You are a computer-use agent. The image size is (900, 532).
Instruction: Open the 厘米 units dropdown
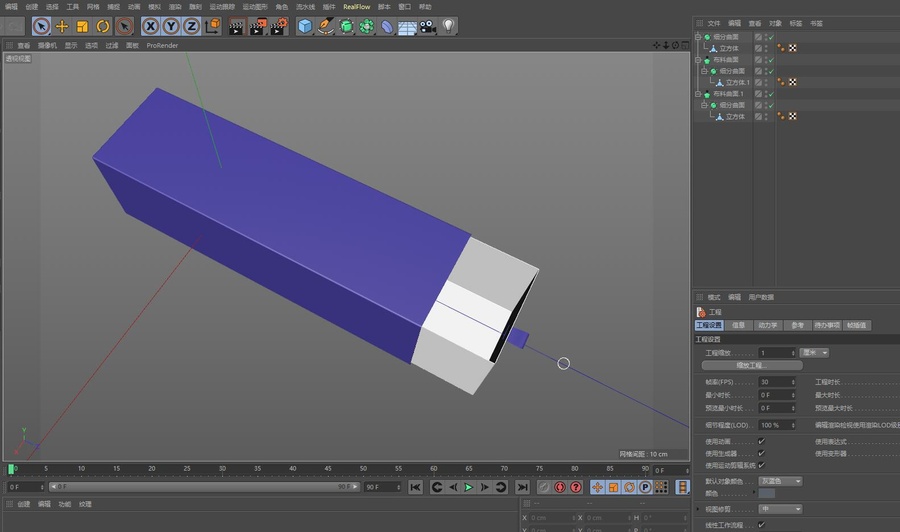(814, 353)
